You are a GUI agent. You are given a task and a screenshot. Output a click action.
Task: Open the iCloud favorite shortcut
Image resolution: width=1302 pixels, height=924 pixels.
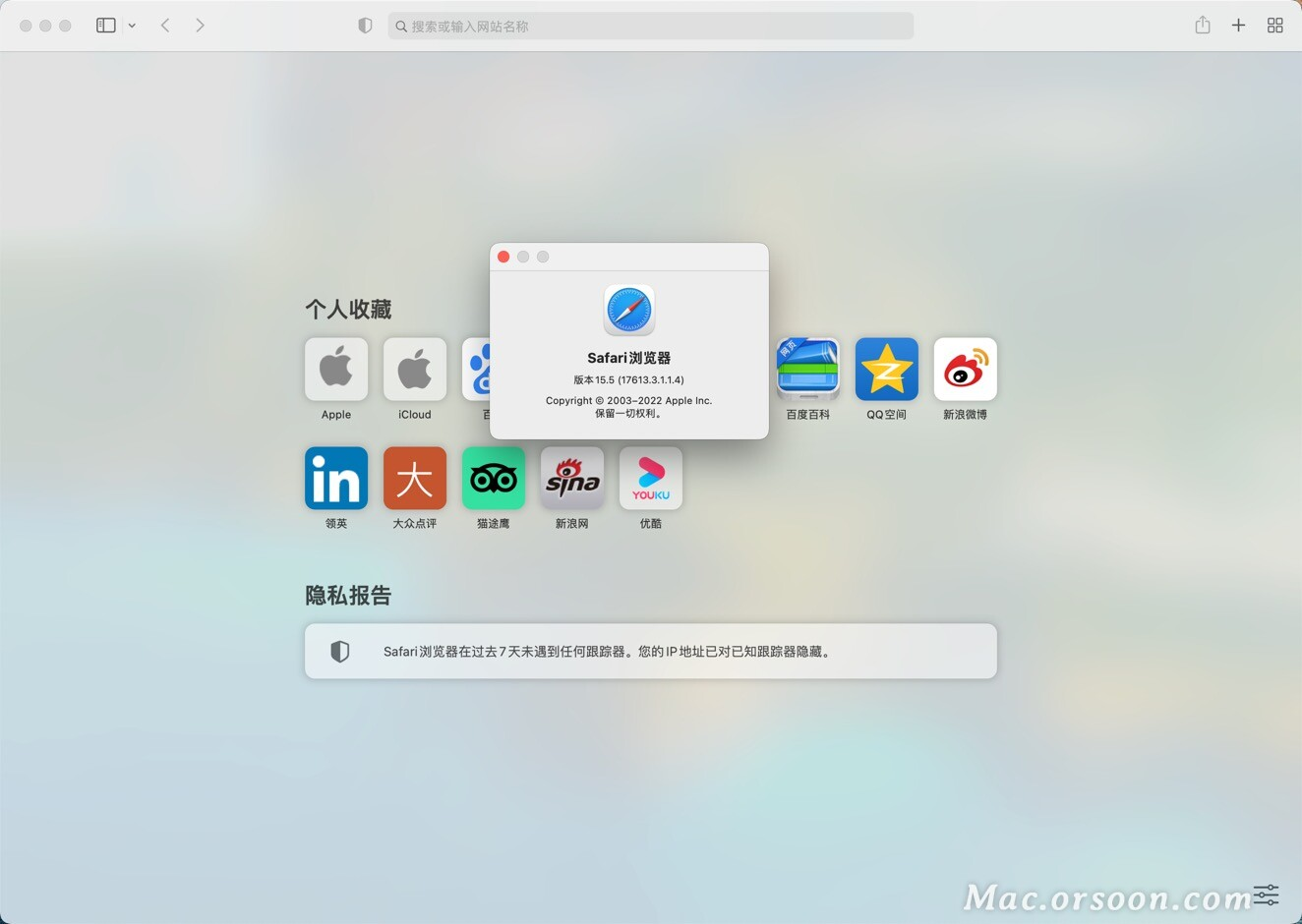pos(415,370)
